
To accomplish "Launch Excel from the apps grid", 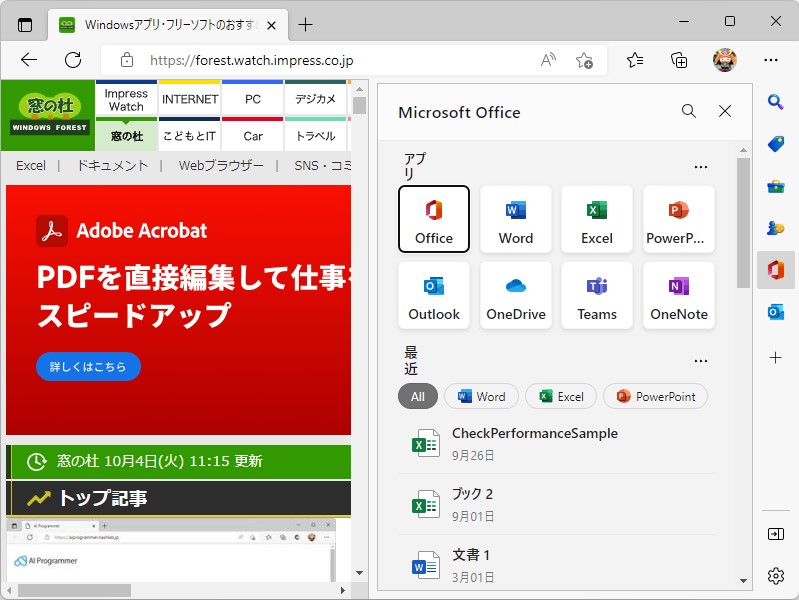I will [x=597, y=219].
